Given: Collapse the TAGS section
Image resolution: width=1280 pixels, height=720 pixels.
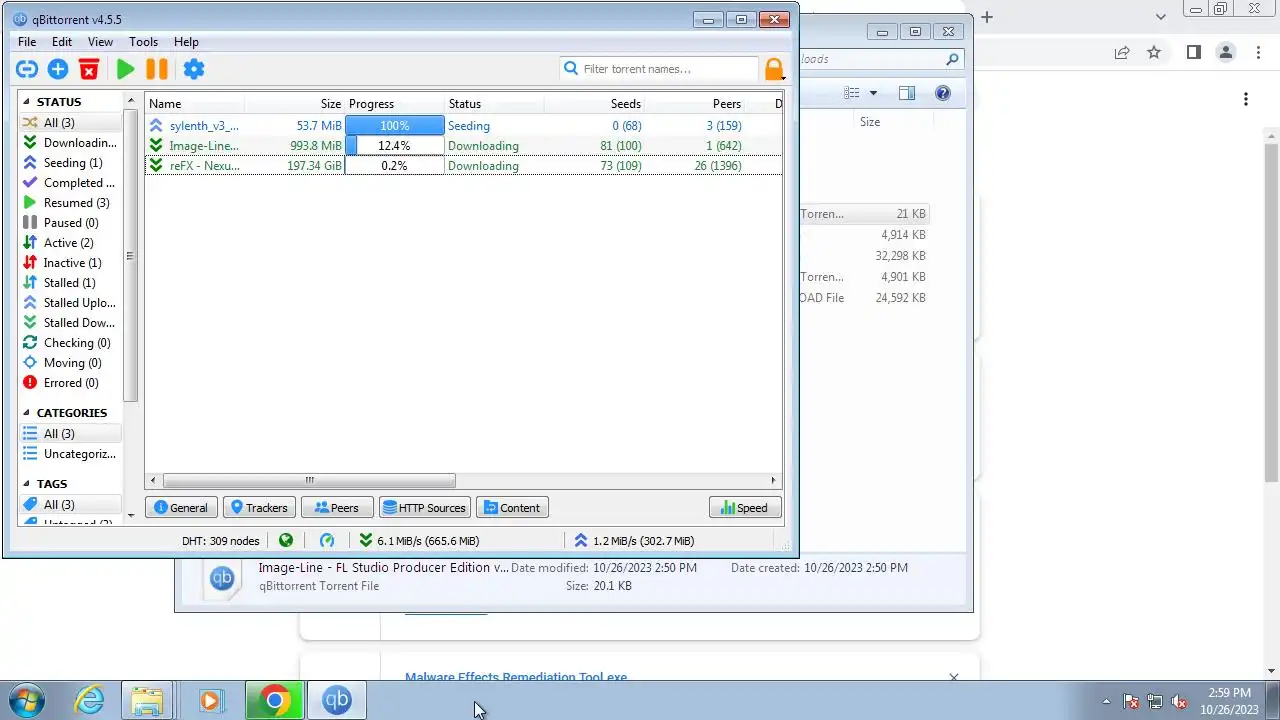Looking at the screenshot, I should point(26,484).
